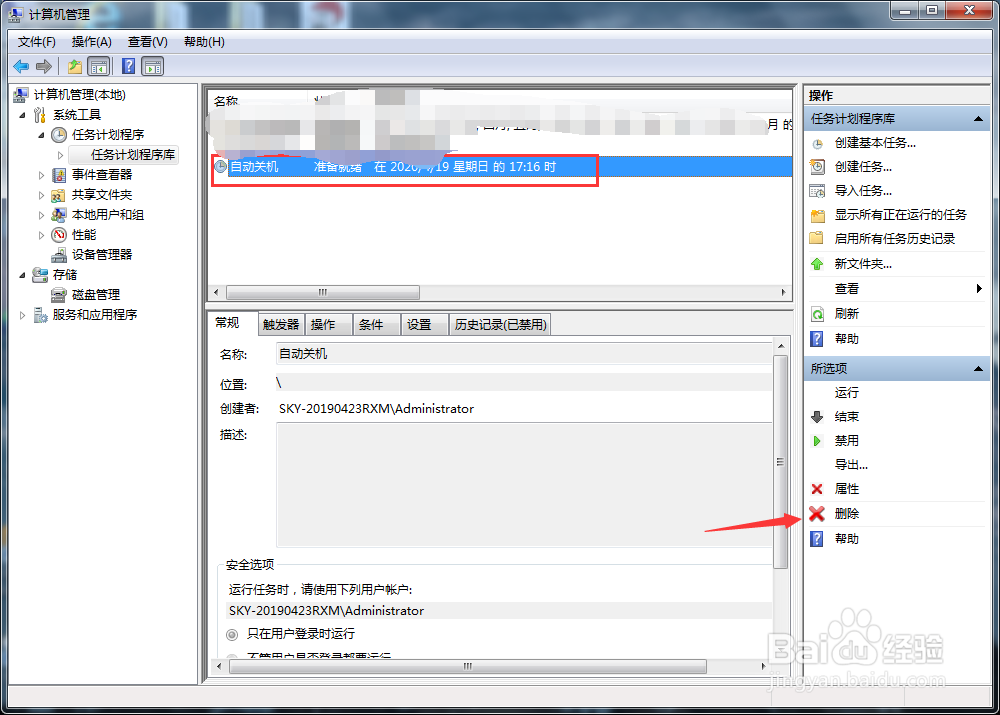
Task: Open toolbar help via question mark icon
Action: tap(127, 66)
